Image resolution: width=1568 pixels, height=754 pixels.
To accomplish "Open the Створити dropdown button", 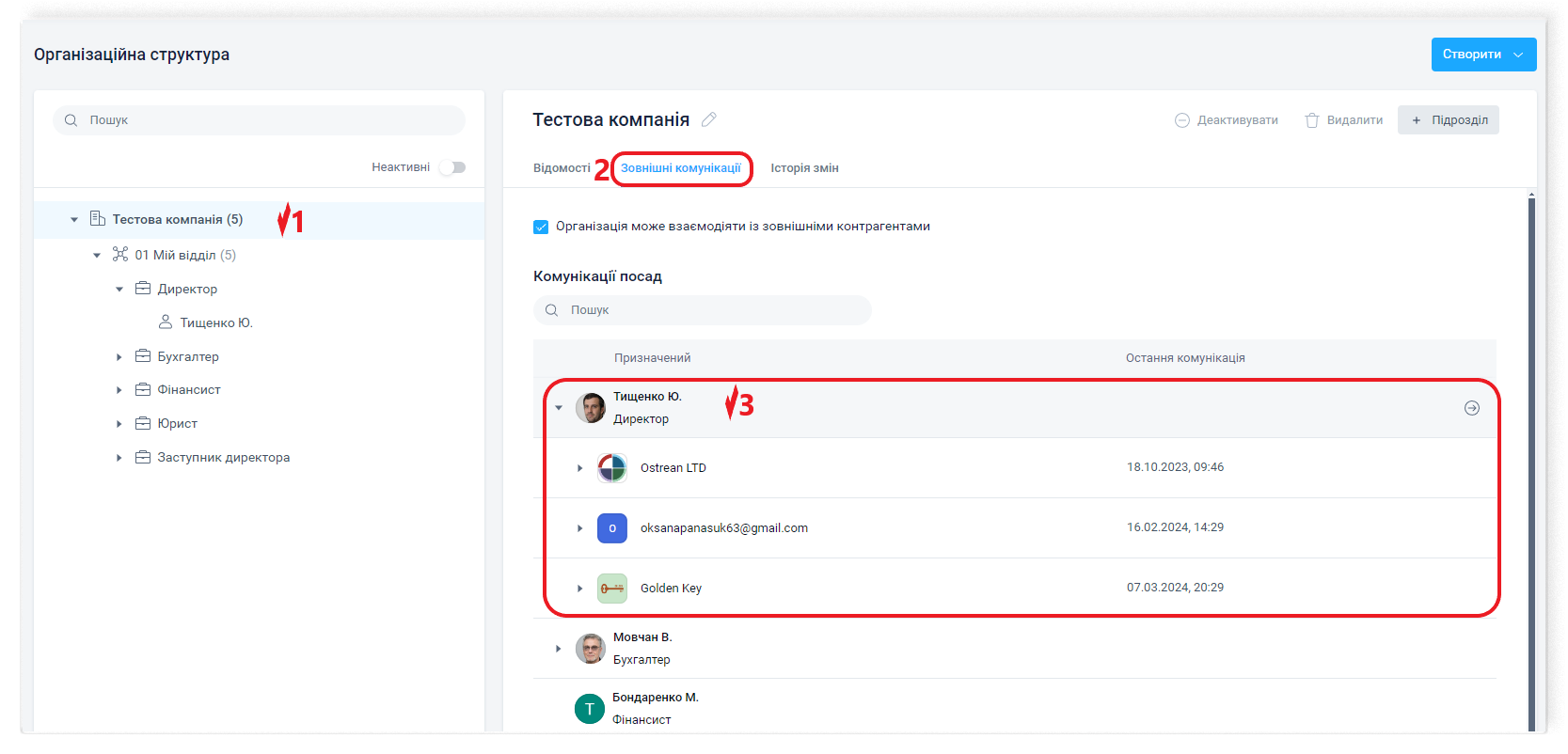I will 1483,55.
